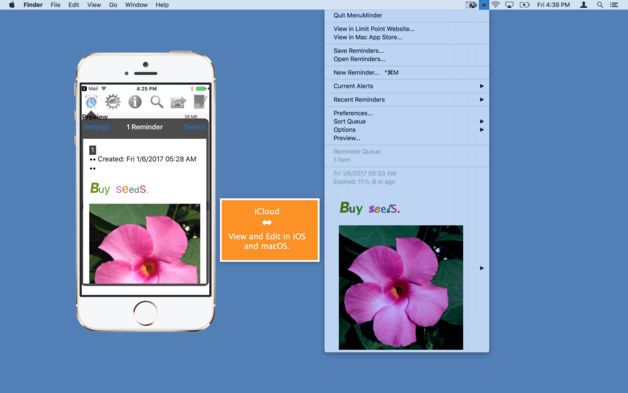
Task: Tap the share photo icon on iPhone
Action: tap(178, 102)
